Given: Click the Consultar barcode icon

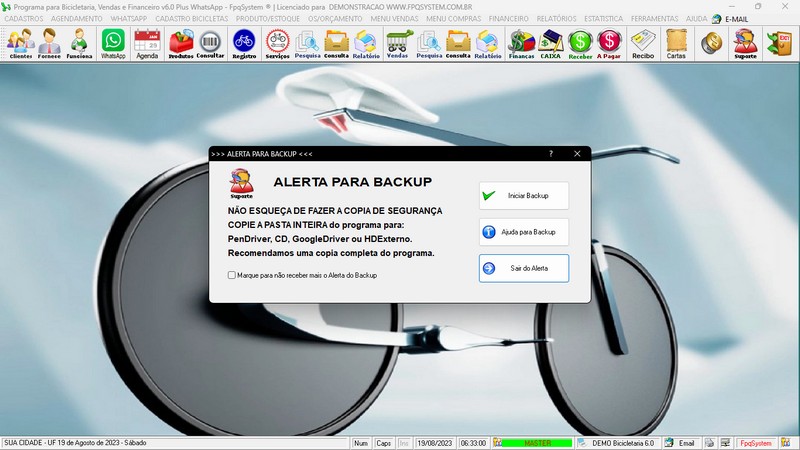Looking at the screenshot, I should tap(210, 44).
